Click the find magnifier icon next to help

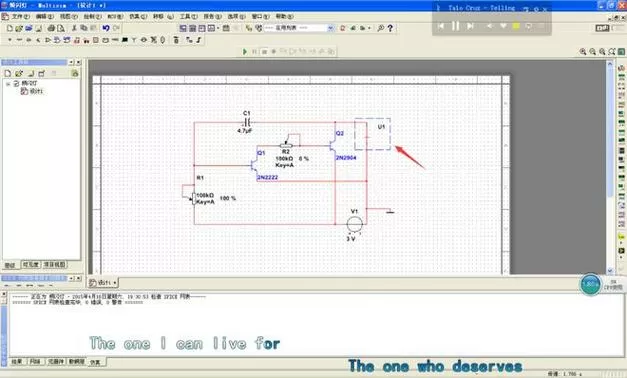tap(381, 28)
